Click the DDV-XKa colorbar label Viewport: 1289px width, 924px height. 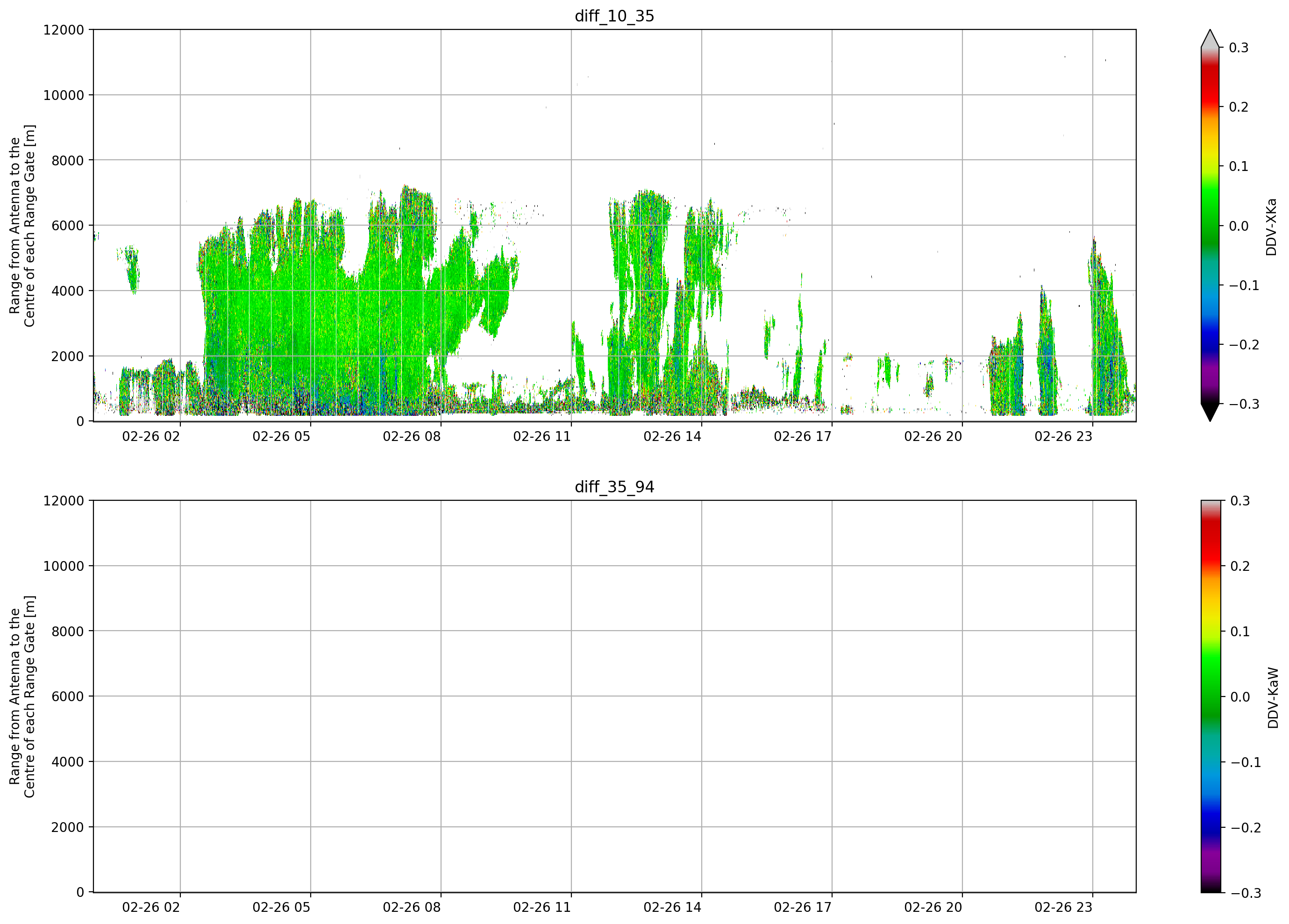click(x=1271, y=227)
